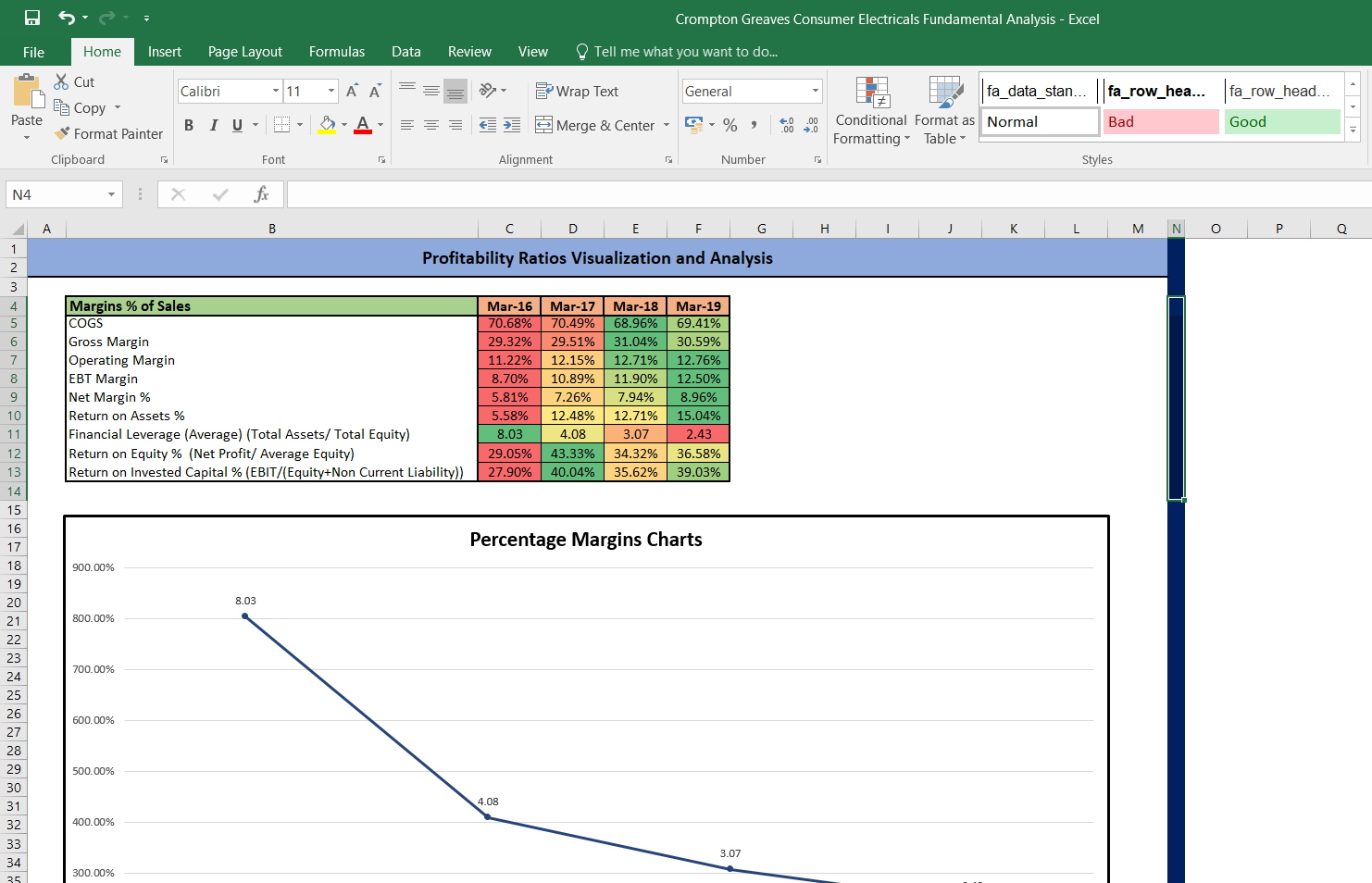
Task: Activate the Format Painter brush
Action: point(62,133)
